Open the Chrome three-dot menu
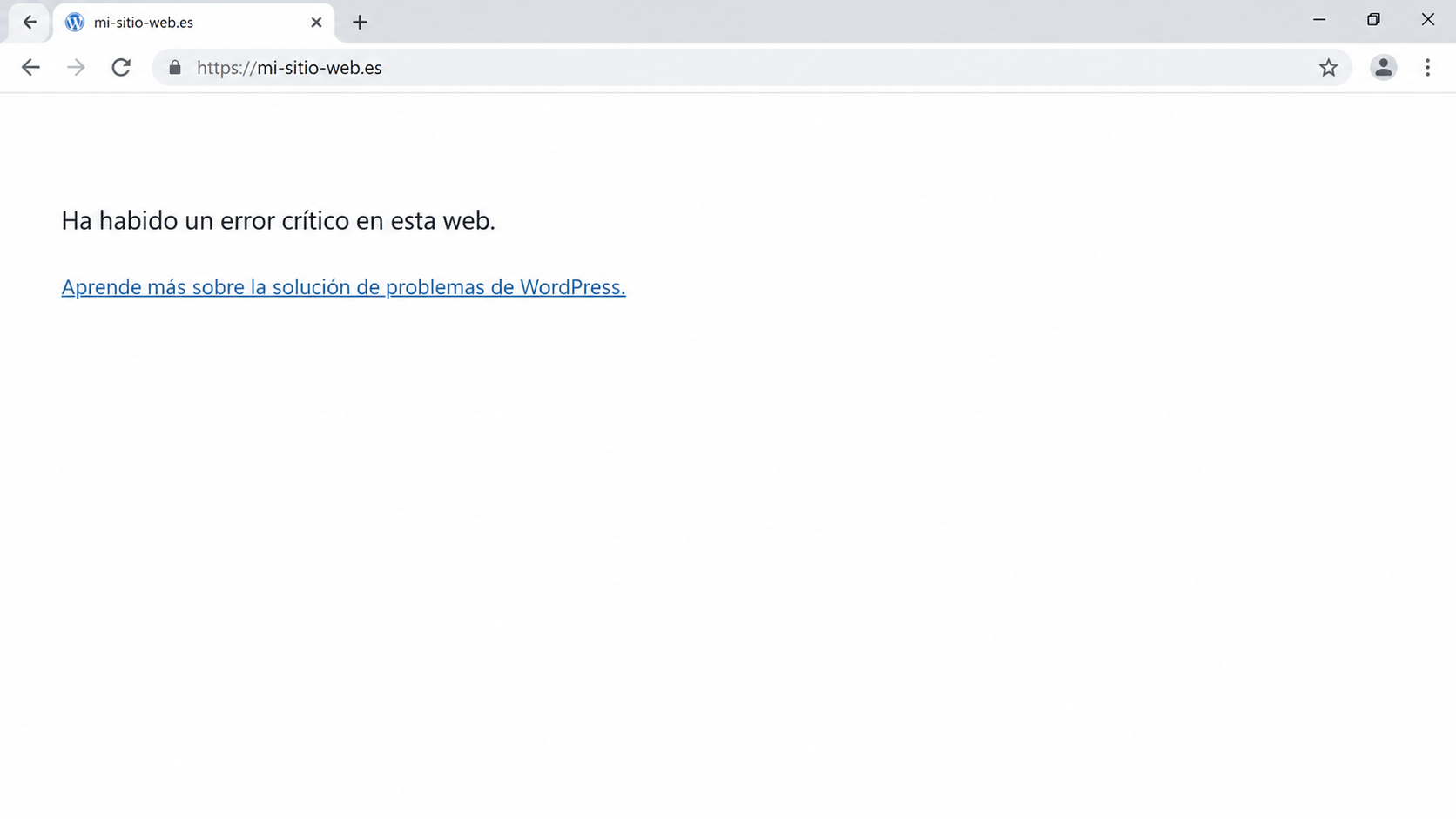Viewport: 1456px width, 819px height. 1427,68
